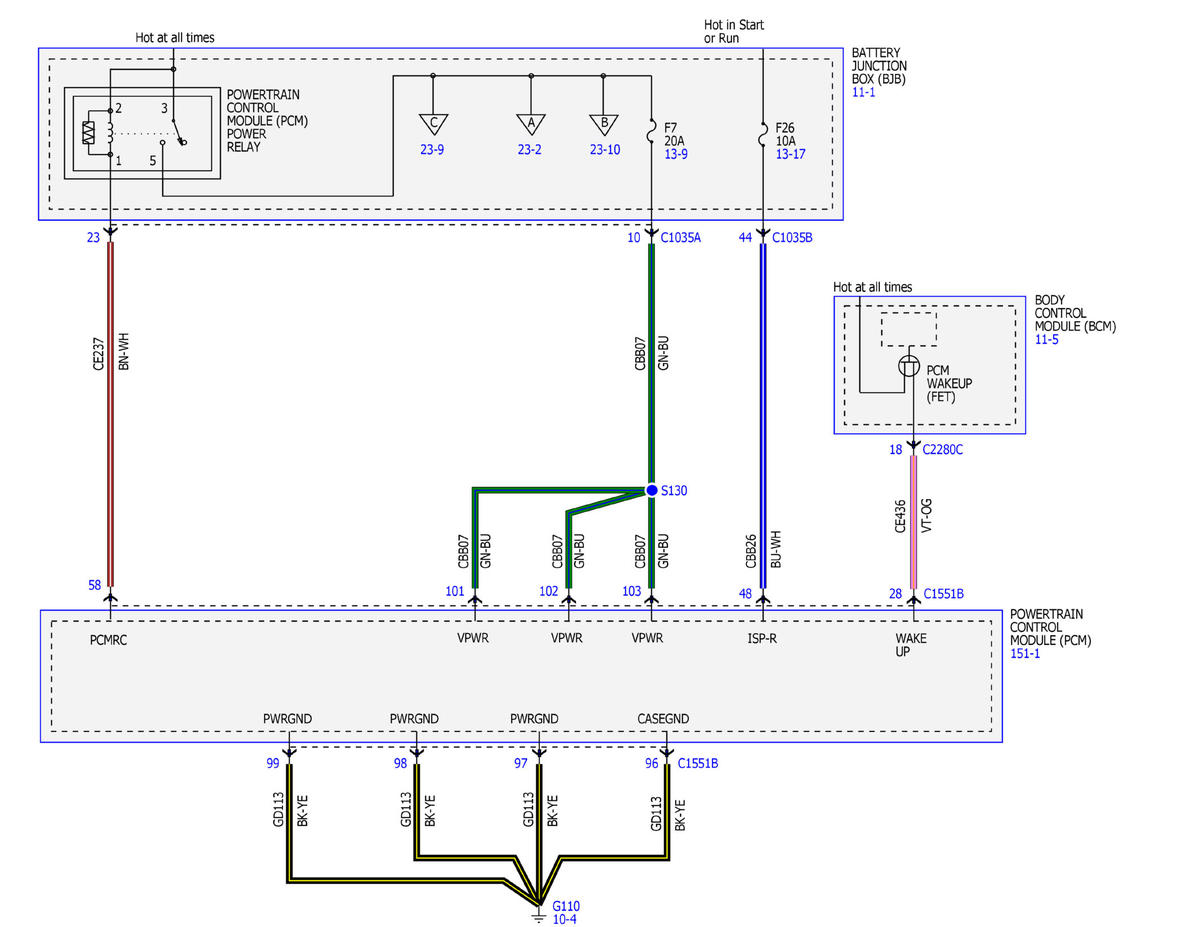Click pin number 99 under PWRGND
This screenshot has width=1200, height=927.
pos(272,763)
